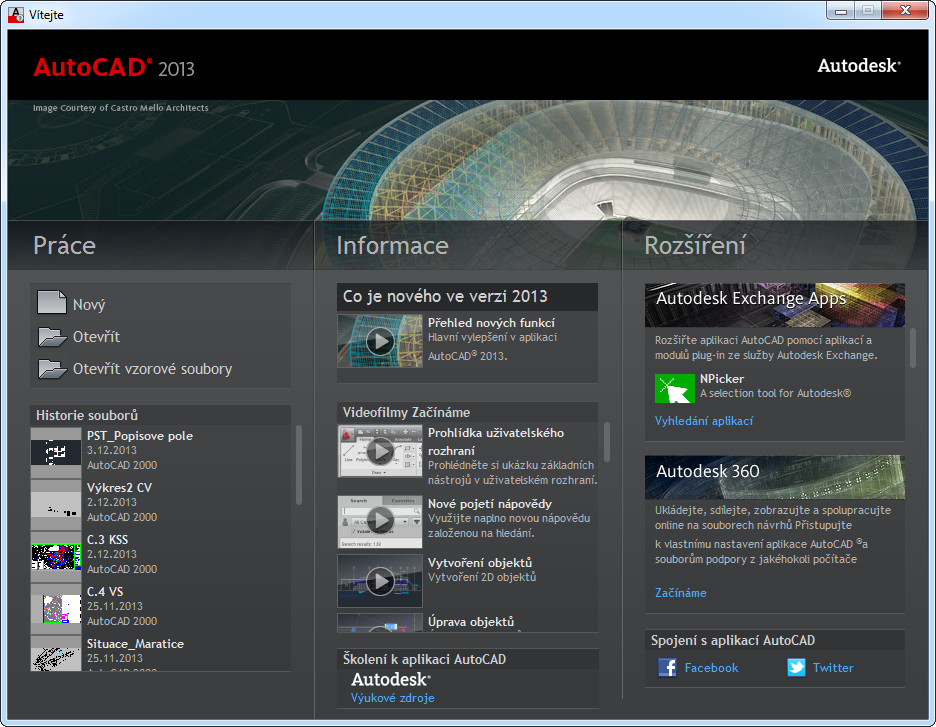Select the C.3 KSS recent file thumbnail
The image size is (936, 727).
(x=56, y=556)
